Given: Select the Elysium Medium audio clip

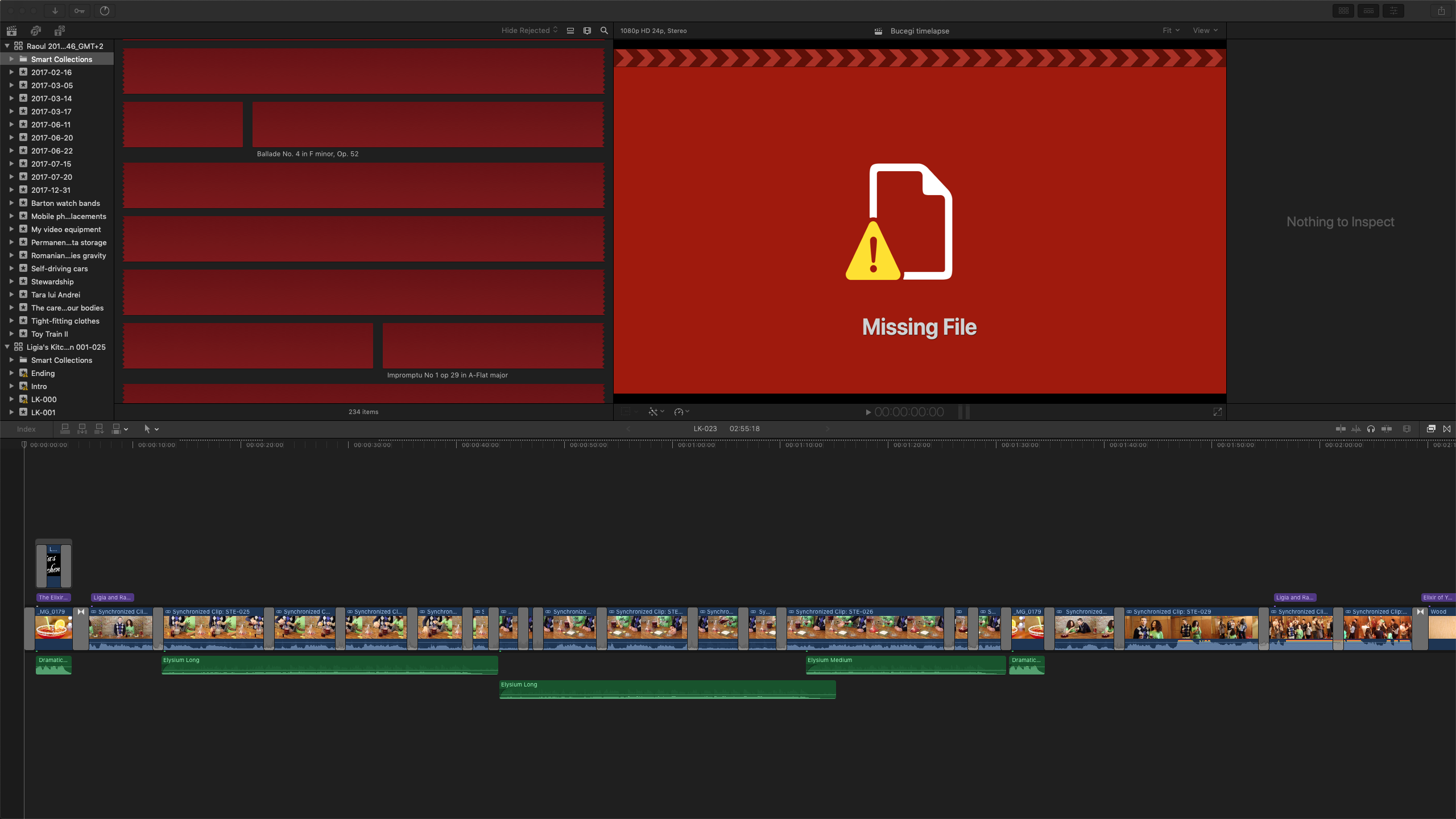Looking at the screenshot, I should pos(905,665).
